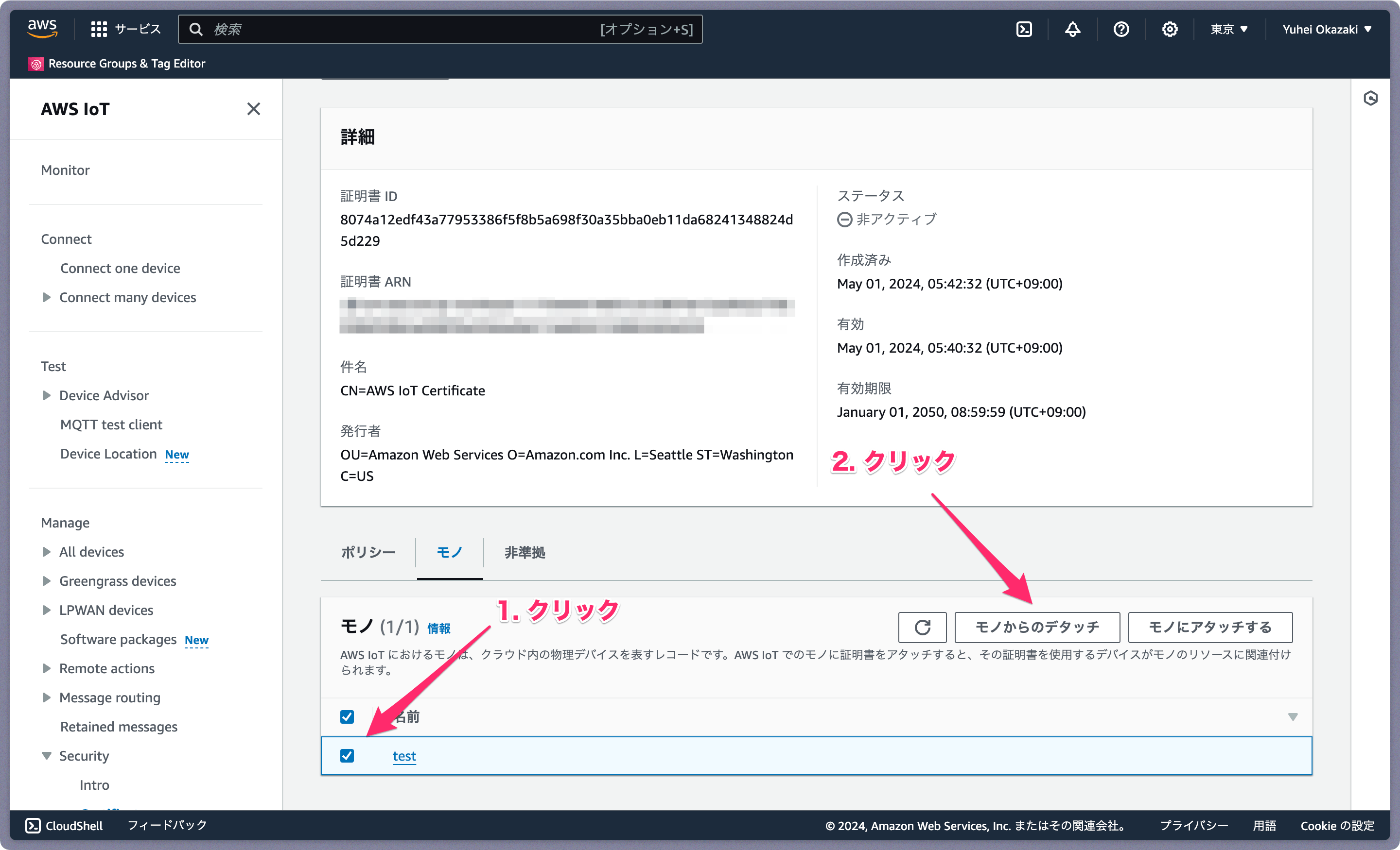Collapse the Security section

click(47, 756)
